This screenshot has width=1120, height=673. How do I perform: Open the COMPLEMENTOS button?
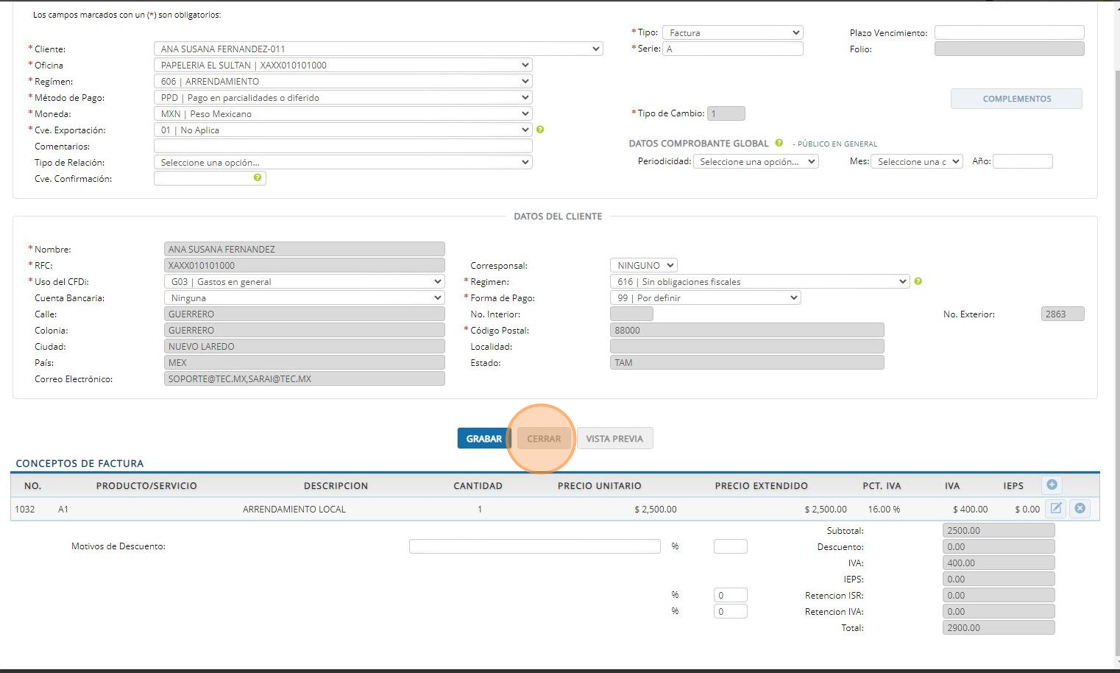pos(1016,99)
